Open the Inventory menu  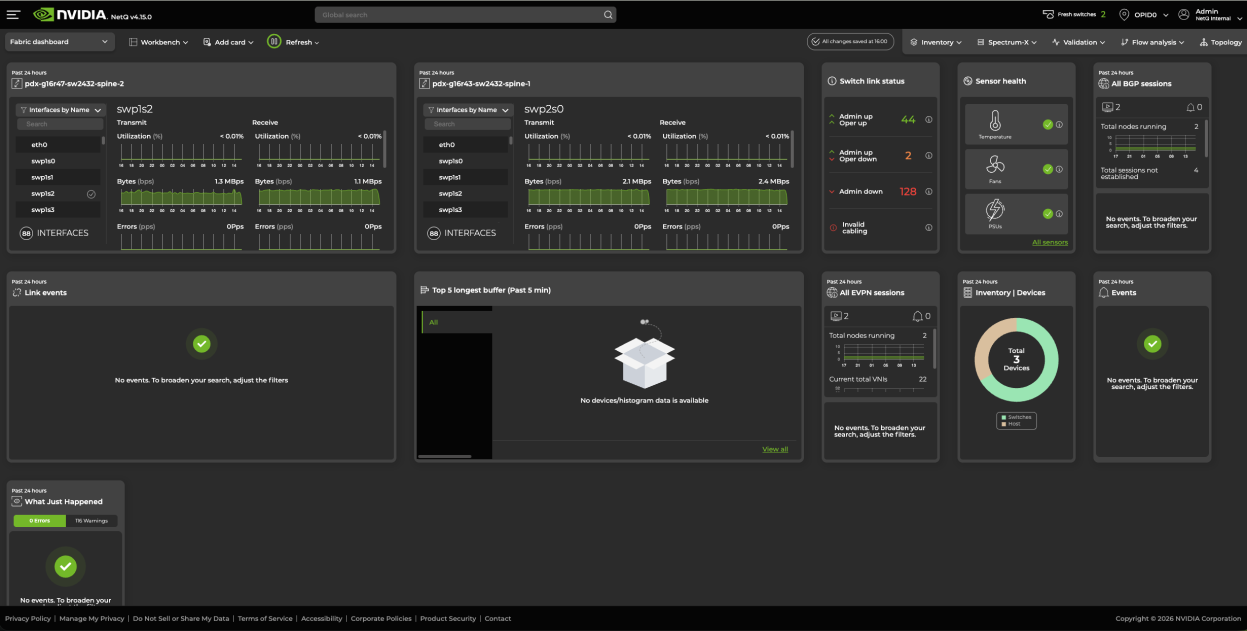click(936, 42)
